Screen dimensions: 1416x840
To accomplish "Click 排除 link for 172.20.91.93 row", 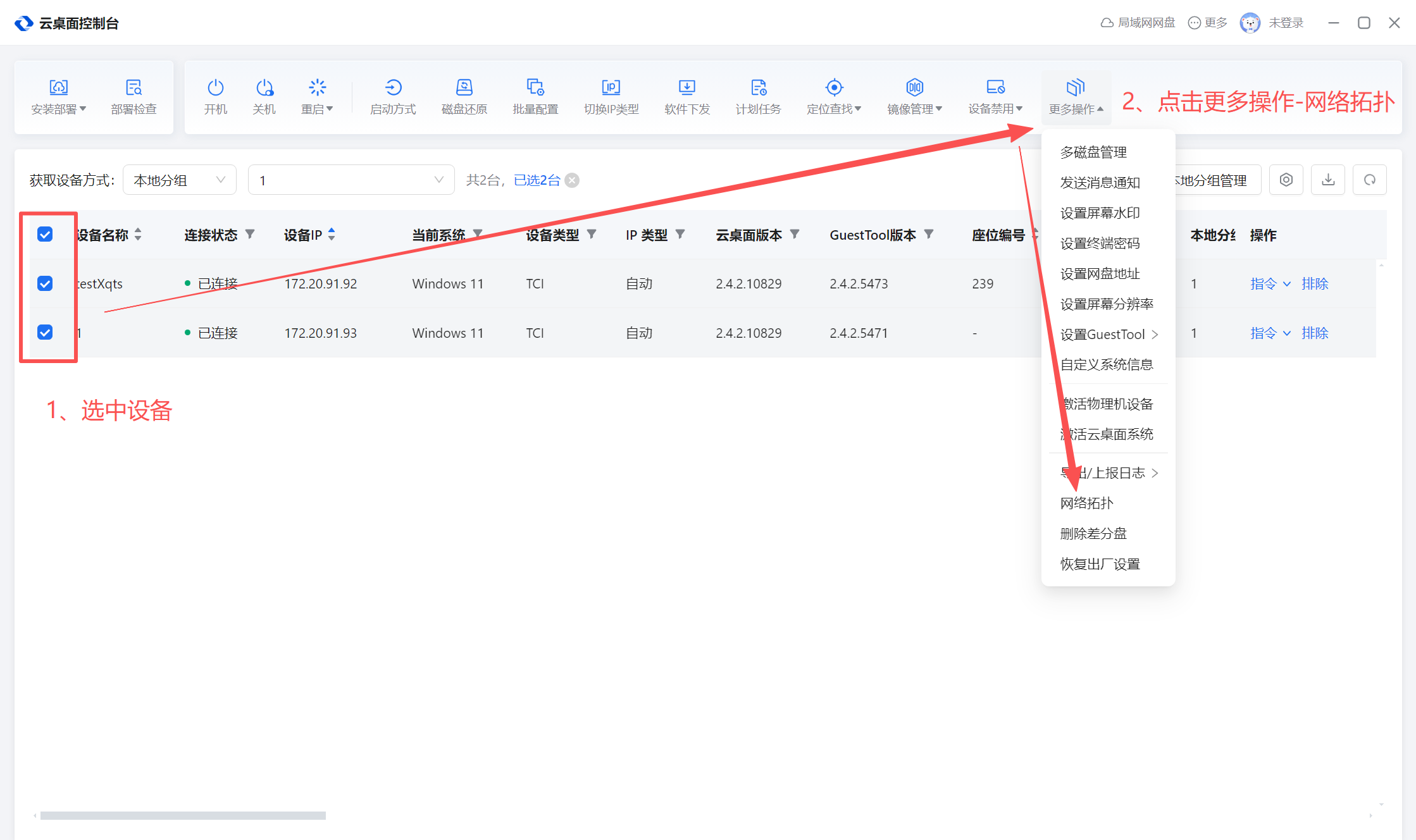I will pyautogui.click(x=1315, y=333).
